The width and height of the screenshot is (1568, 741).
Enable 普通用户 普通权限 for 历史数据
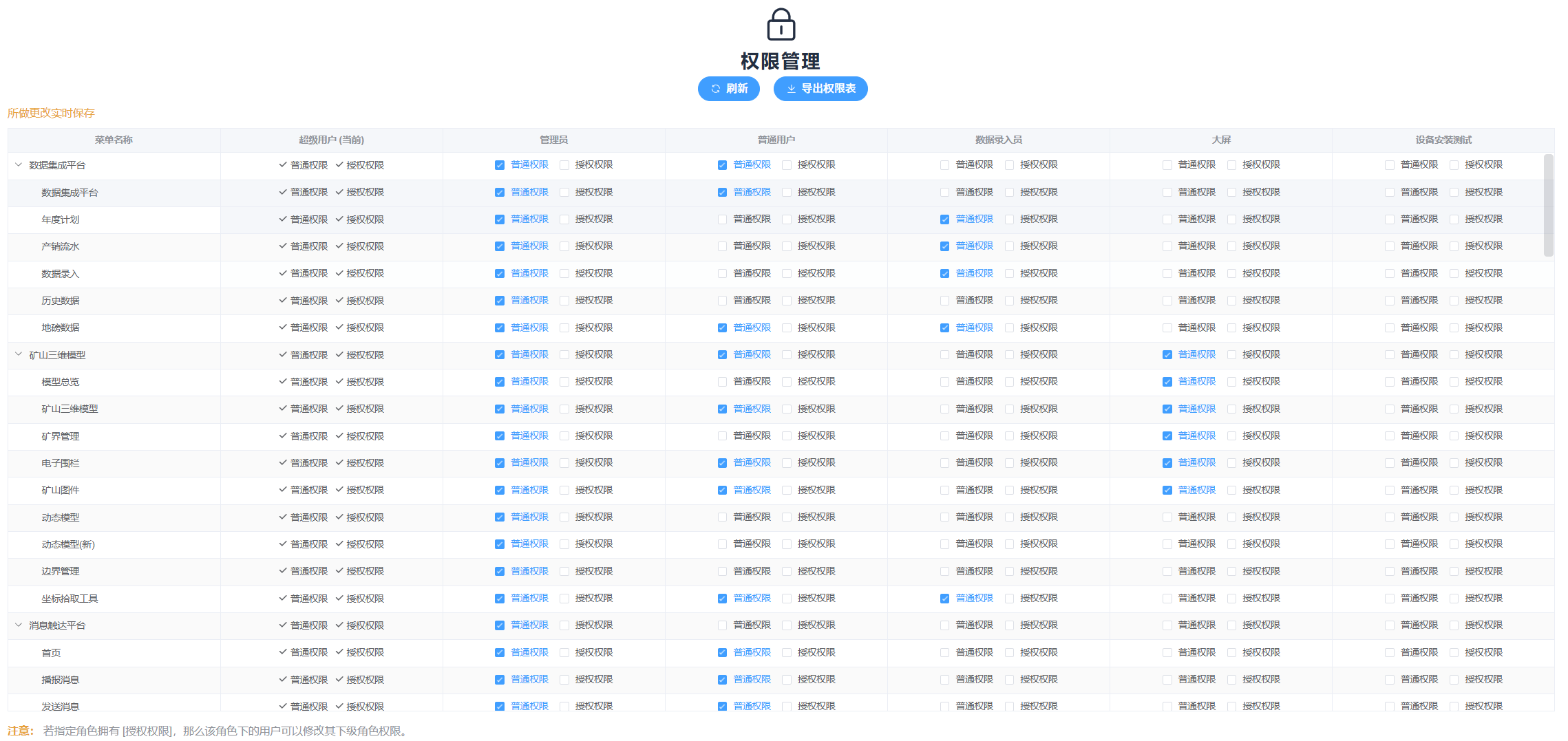coord(722,301)
